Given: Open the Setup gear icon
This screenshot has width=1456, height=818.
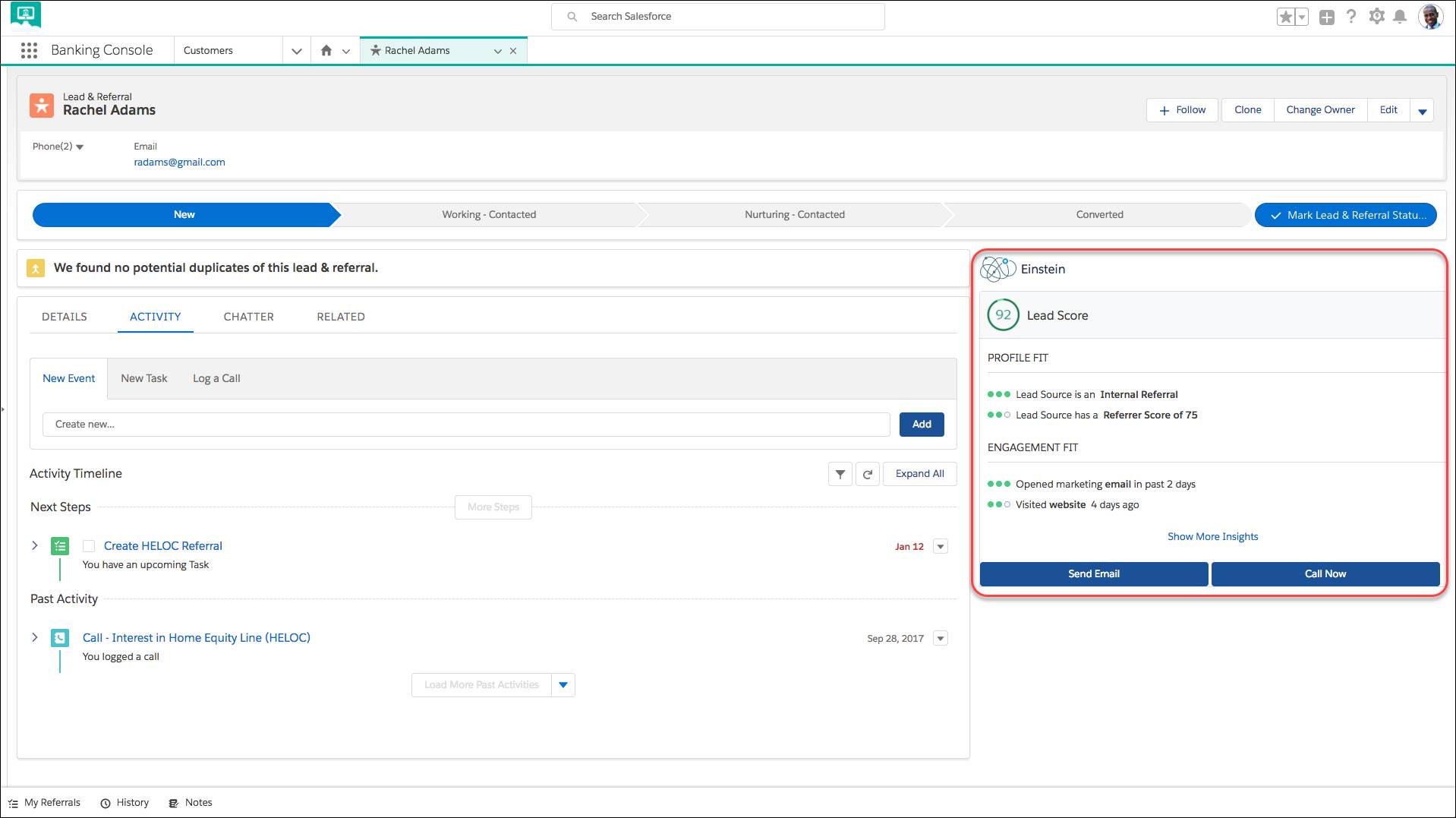Looking at the screenshot, I should pos(1376,16).
